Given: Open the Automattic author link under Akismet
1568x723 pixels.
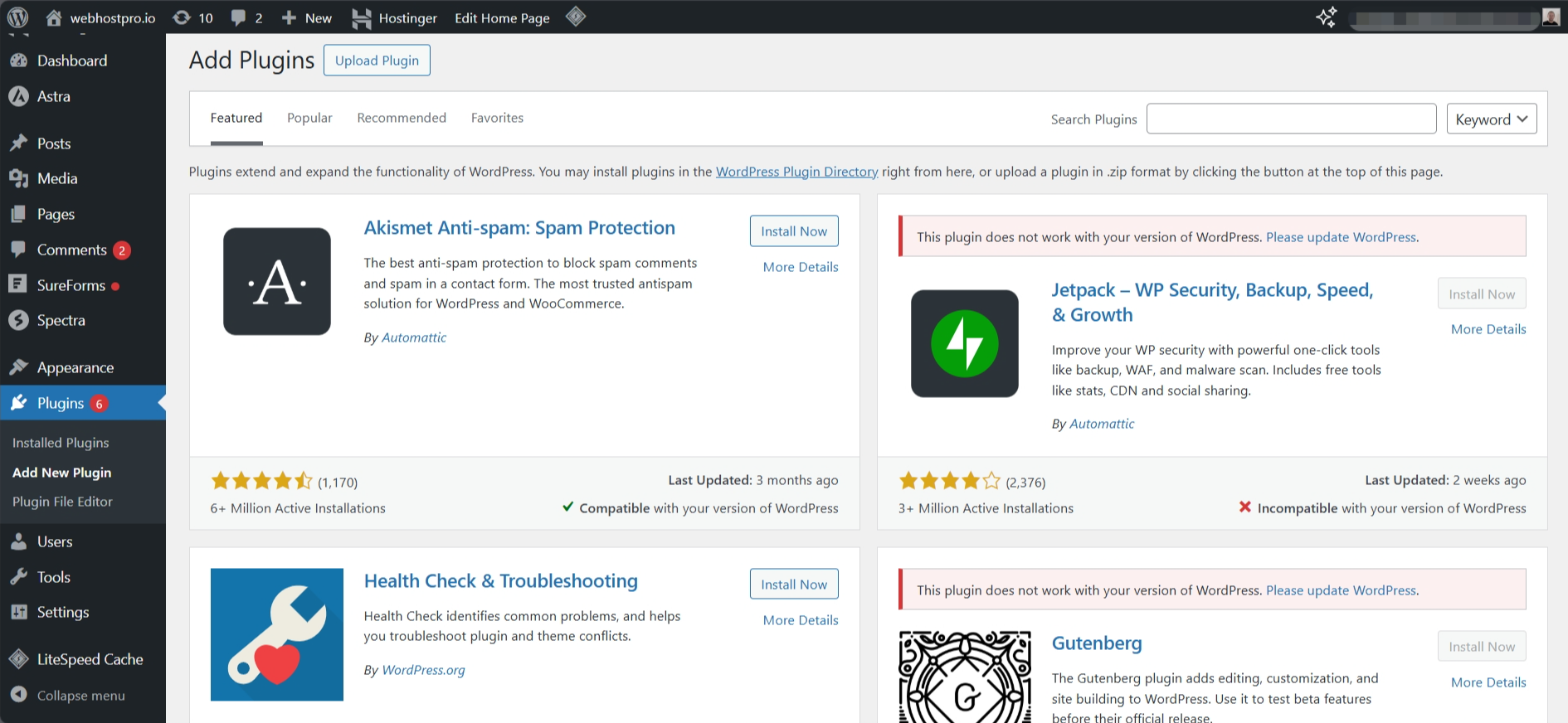Looking at the screenshot, I should (414, 337).
